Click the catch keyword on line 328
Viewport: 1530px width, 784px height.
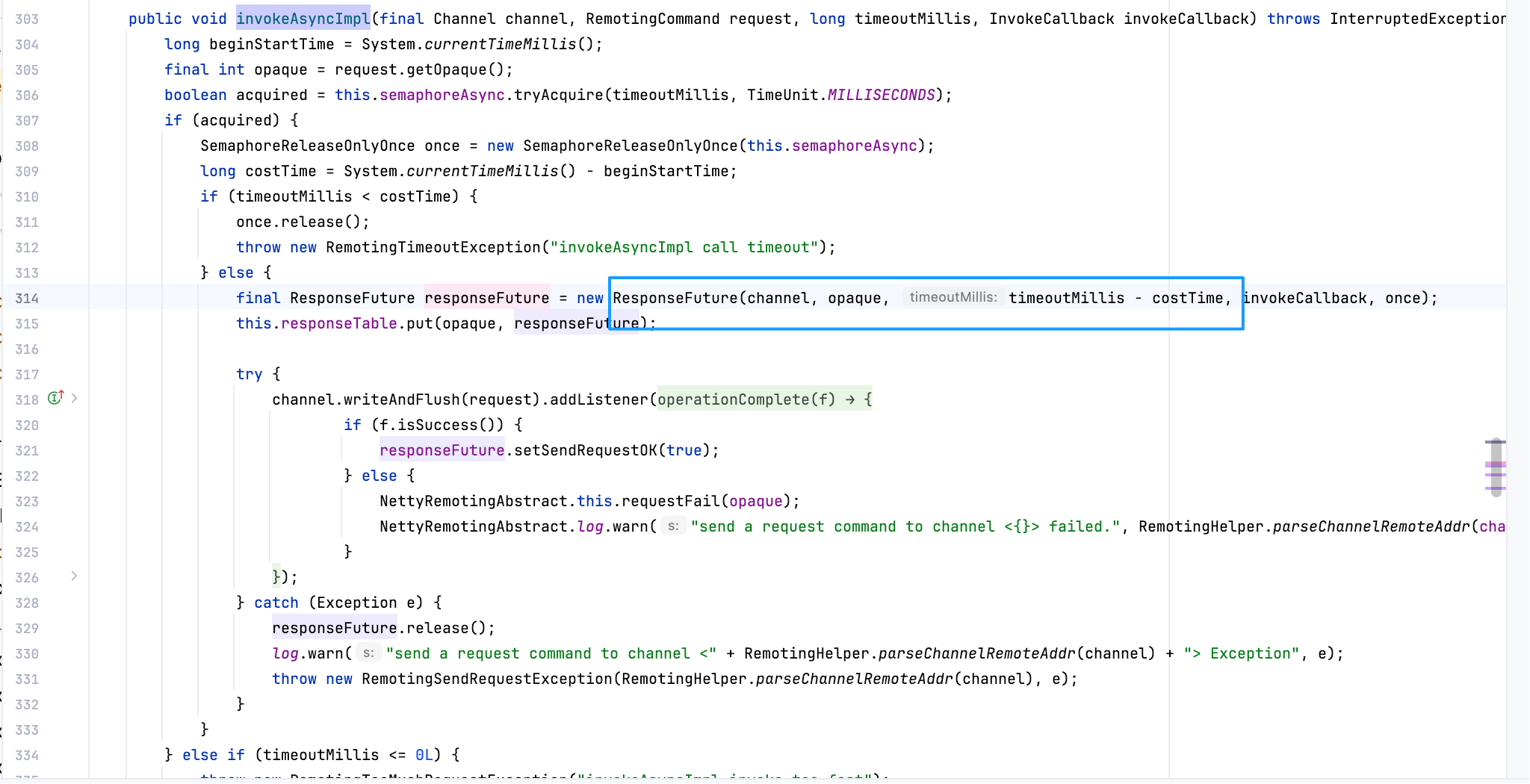[x=276, y=603]
